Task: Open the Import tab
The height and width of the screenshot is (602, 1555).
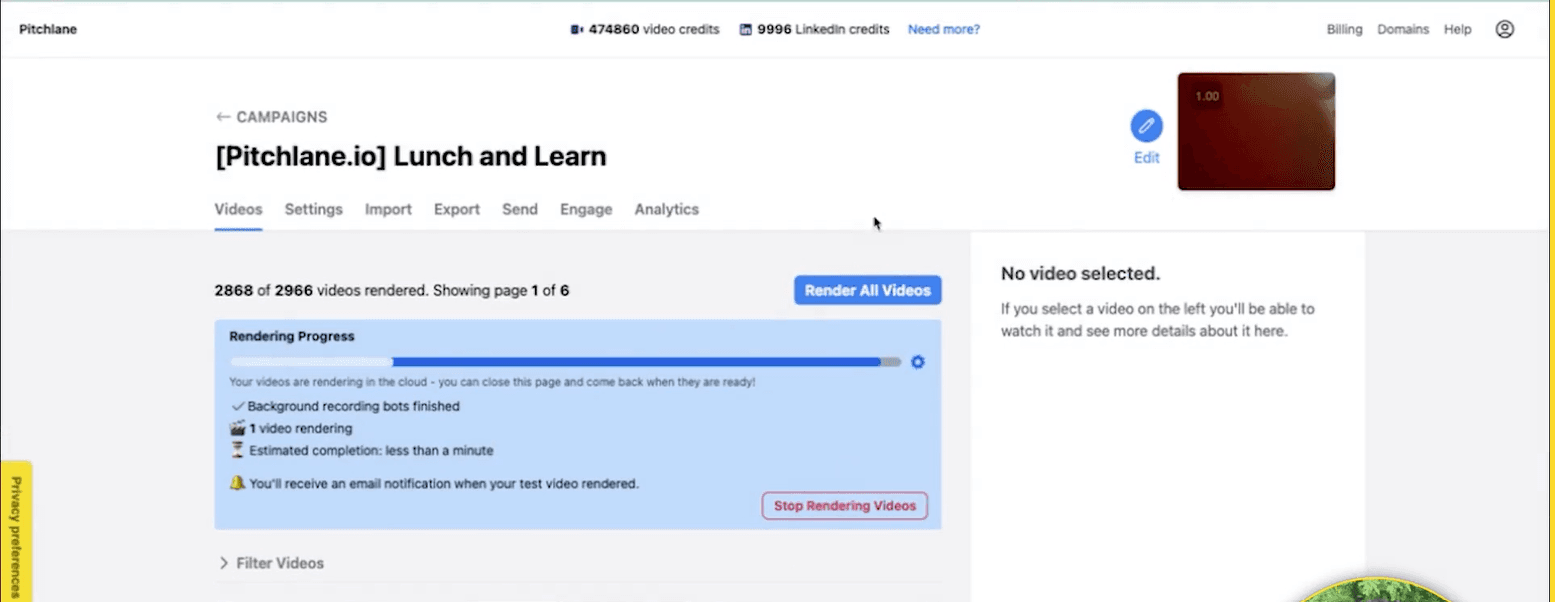Action: pyautogui.click(x=388, y=209)
